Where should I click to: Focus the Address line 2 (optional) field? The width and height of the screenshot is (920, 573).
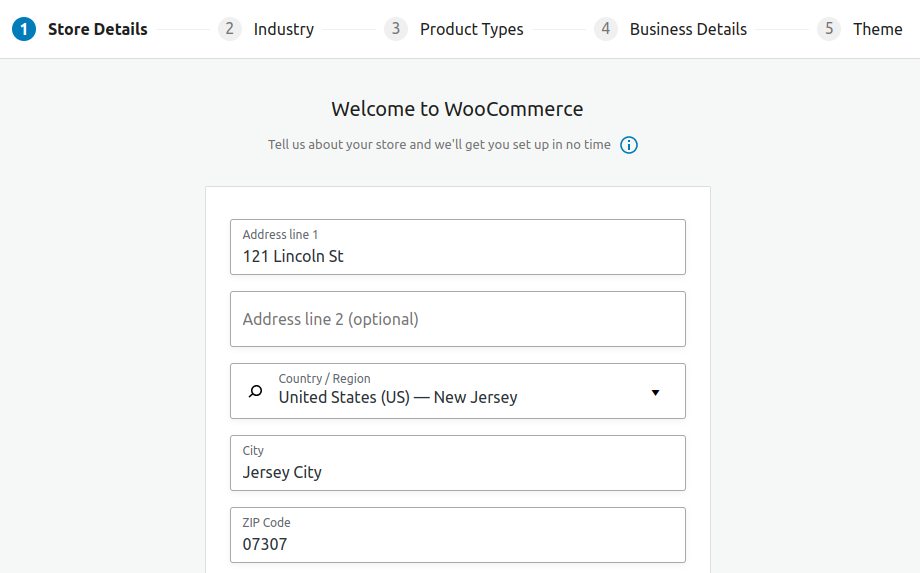click(x=458, y=319)
